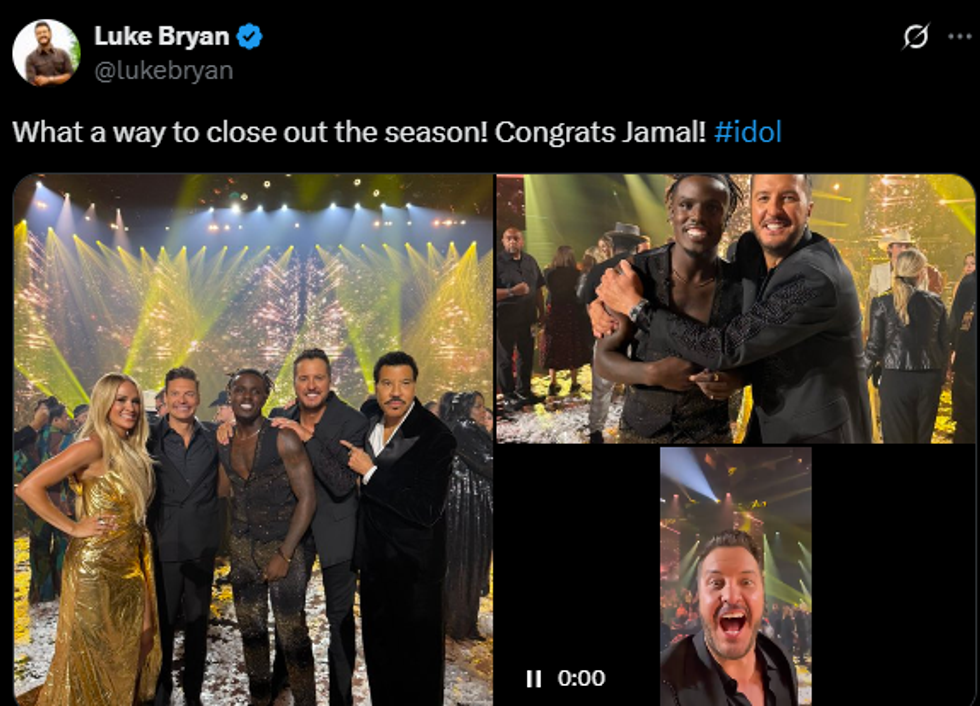Click the blue verified checkmark badge
The height and width of the screenshot is (706, 980).
coord(249,36)
